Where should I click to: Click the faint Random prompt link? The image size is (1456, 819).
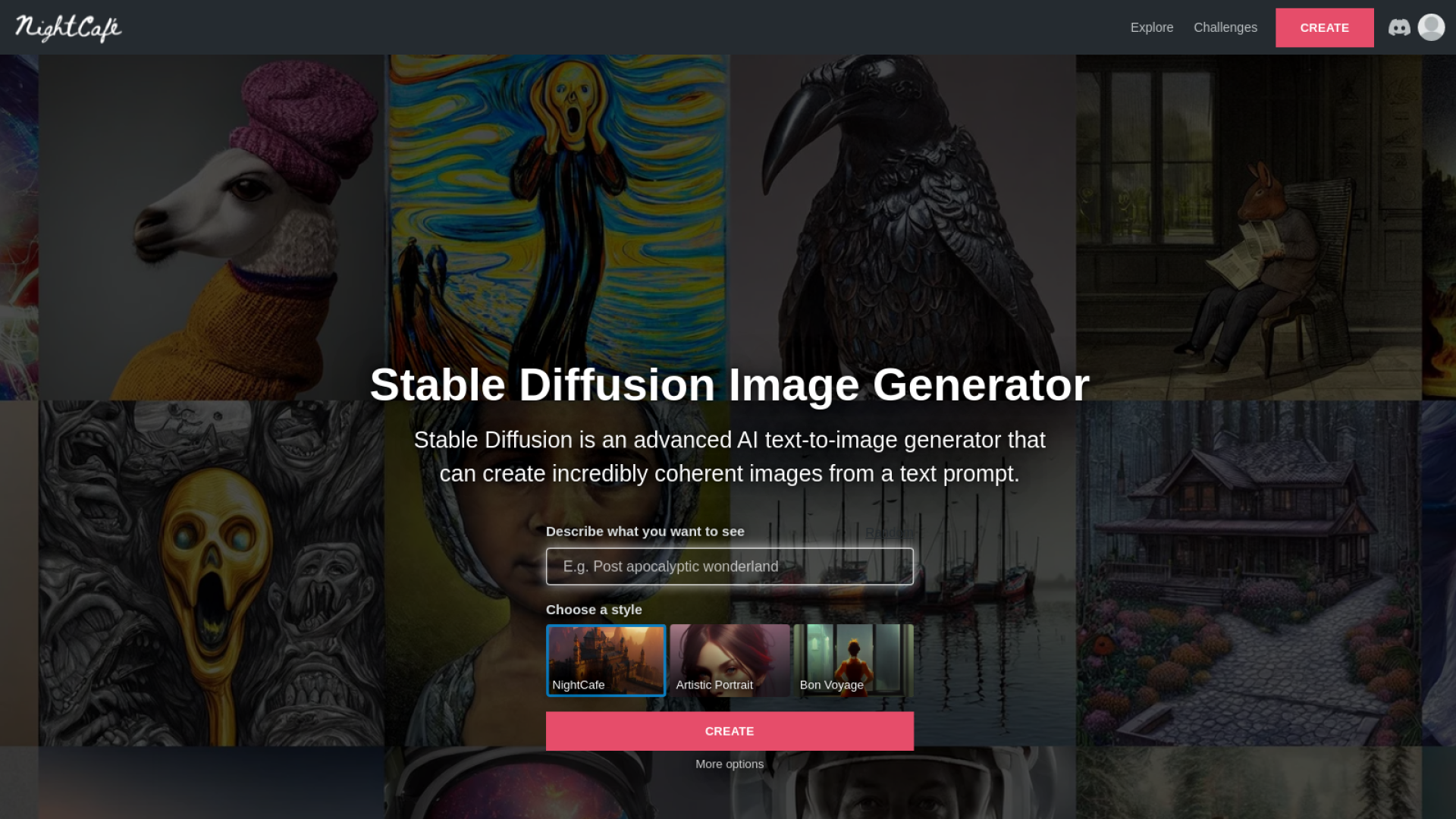pyautogui.click(x=889, y=532)
